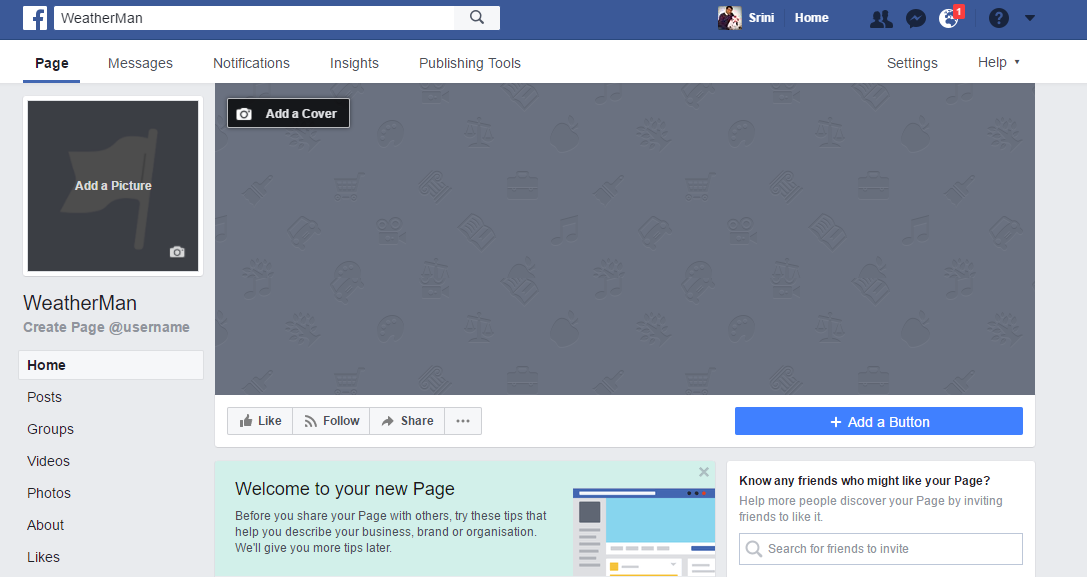The image size is (1087, 577).
Task: Click Search for friends to invite field
Action: click(x=881, y=549)
